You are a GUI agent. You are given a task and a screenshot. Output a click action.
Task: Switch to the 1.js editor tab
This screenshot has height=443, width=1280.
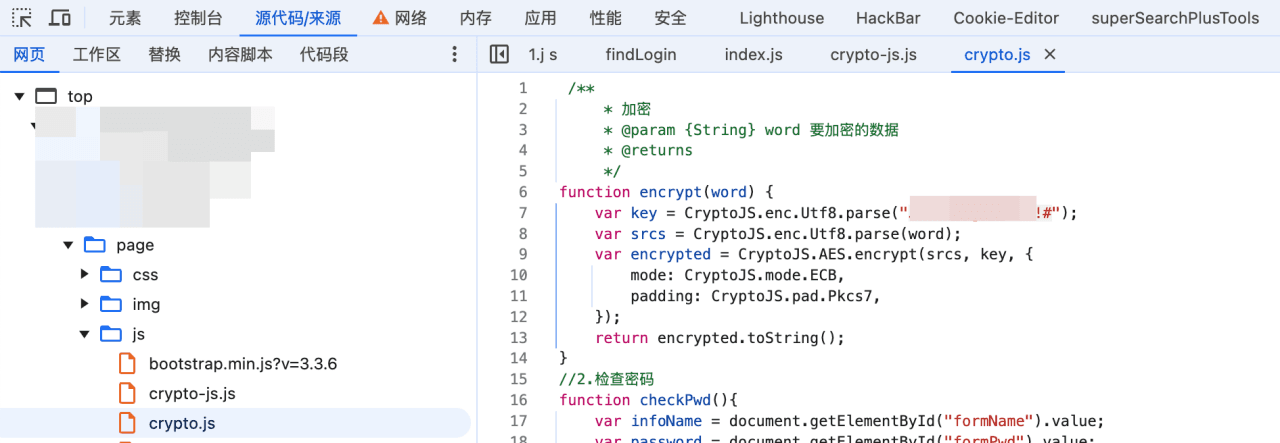(x=542, y=54)
